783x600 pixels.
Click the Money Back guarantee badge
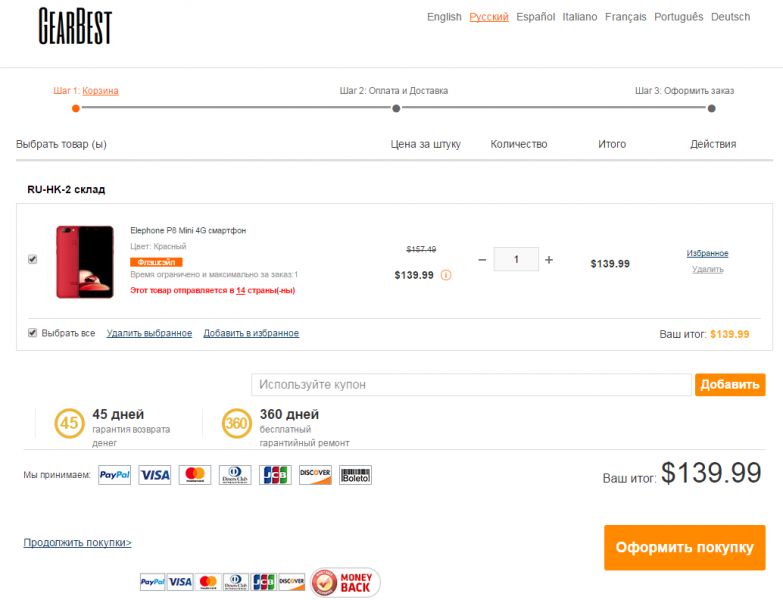point(345,583)
